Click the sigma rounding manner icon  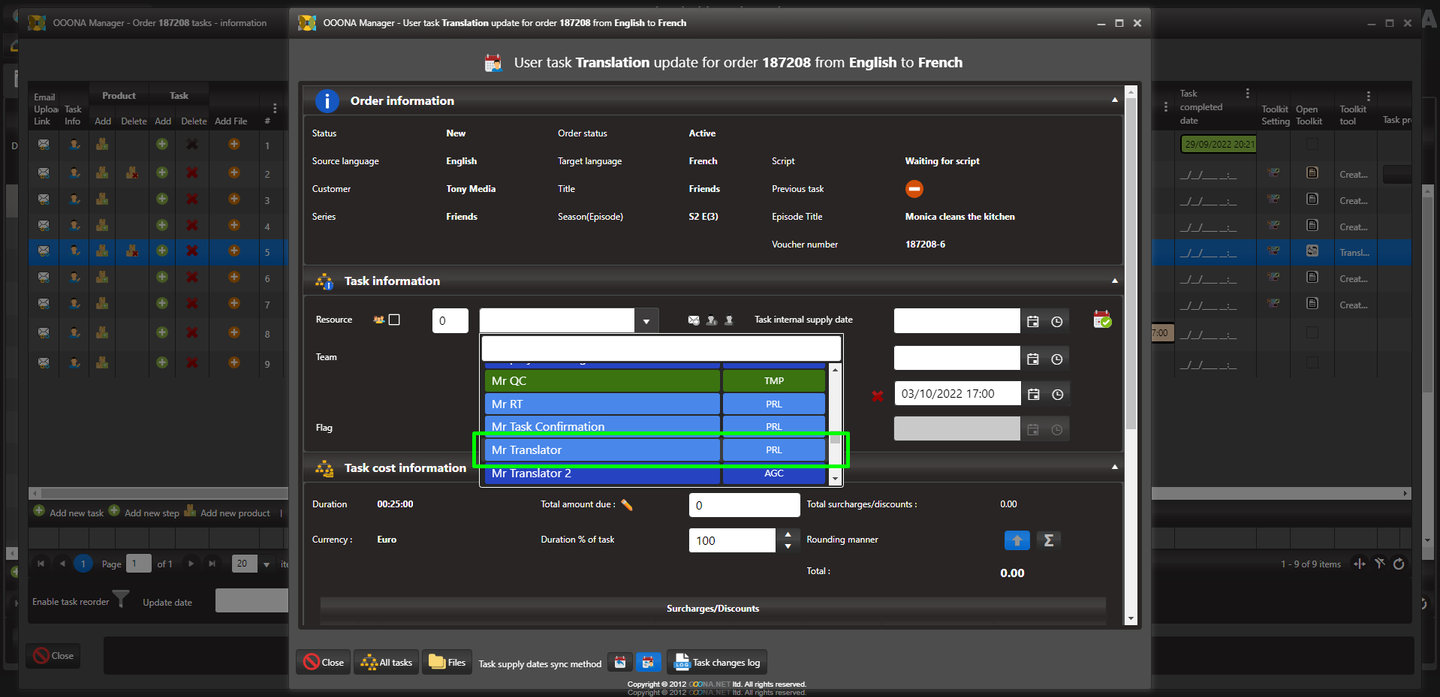[x=1048, y=540]
